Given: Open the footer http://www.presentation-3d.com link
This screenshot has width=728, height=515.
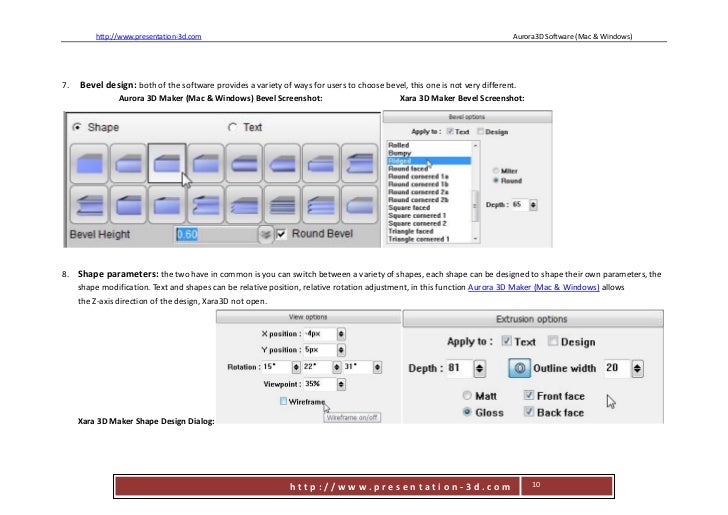Looking at the screenshot, I should [x=400, y=487].
